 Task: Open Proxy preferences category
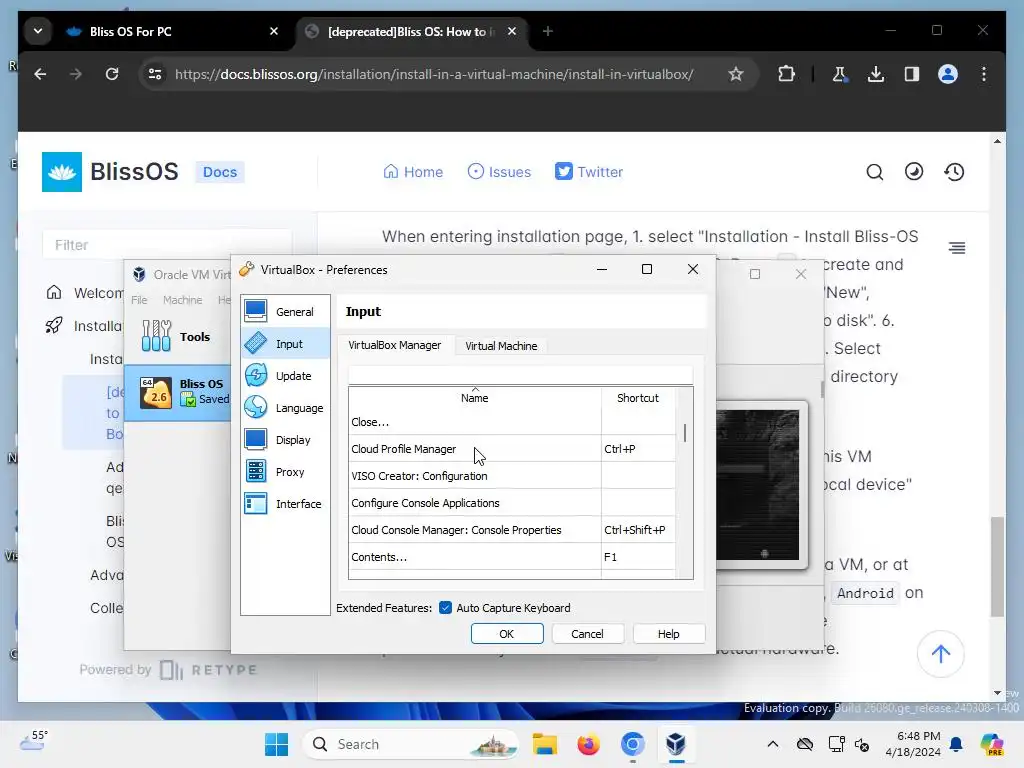pos(285,472)
